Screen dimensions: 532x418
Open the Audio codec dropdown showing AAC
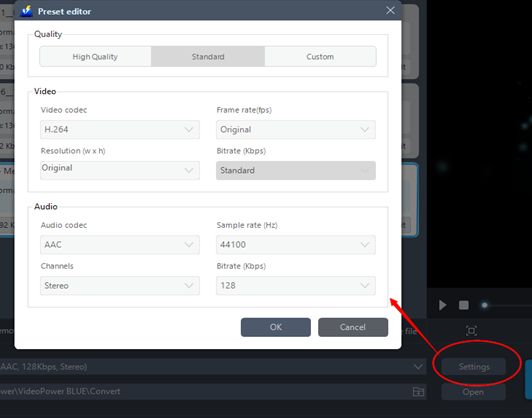(x=120, y=245)
